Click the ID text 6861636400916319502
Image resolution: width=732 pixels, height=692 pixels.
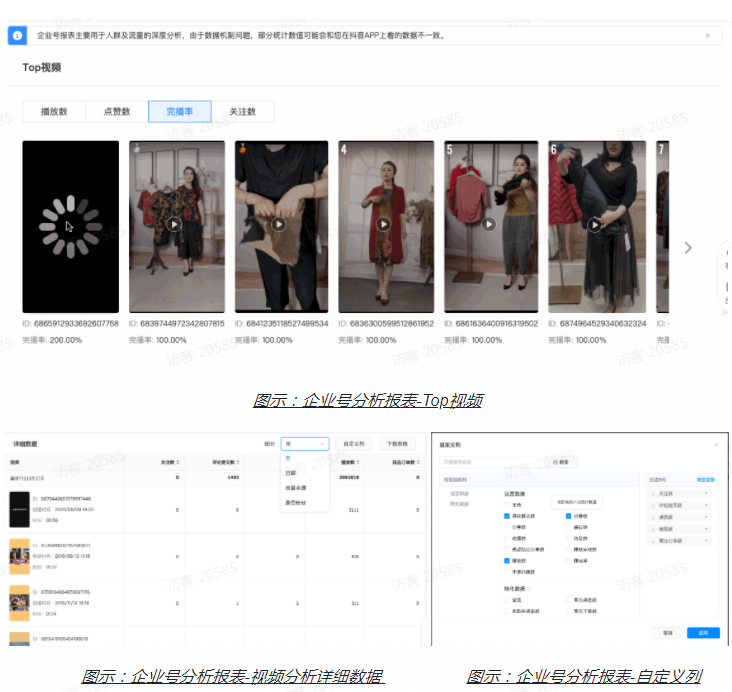[x=497, y=323]
